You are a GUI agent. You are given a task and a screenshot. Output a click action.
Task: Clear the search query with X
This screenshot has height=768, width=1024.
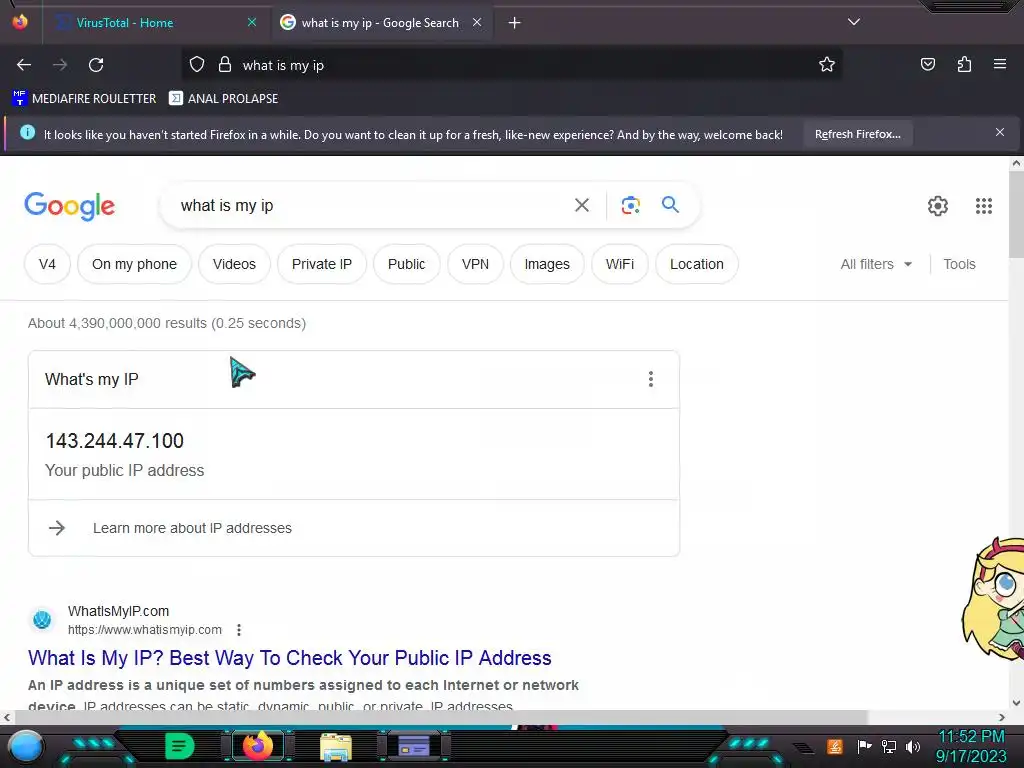click(582, 206)
